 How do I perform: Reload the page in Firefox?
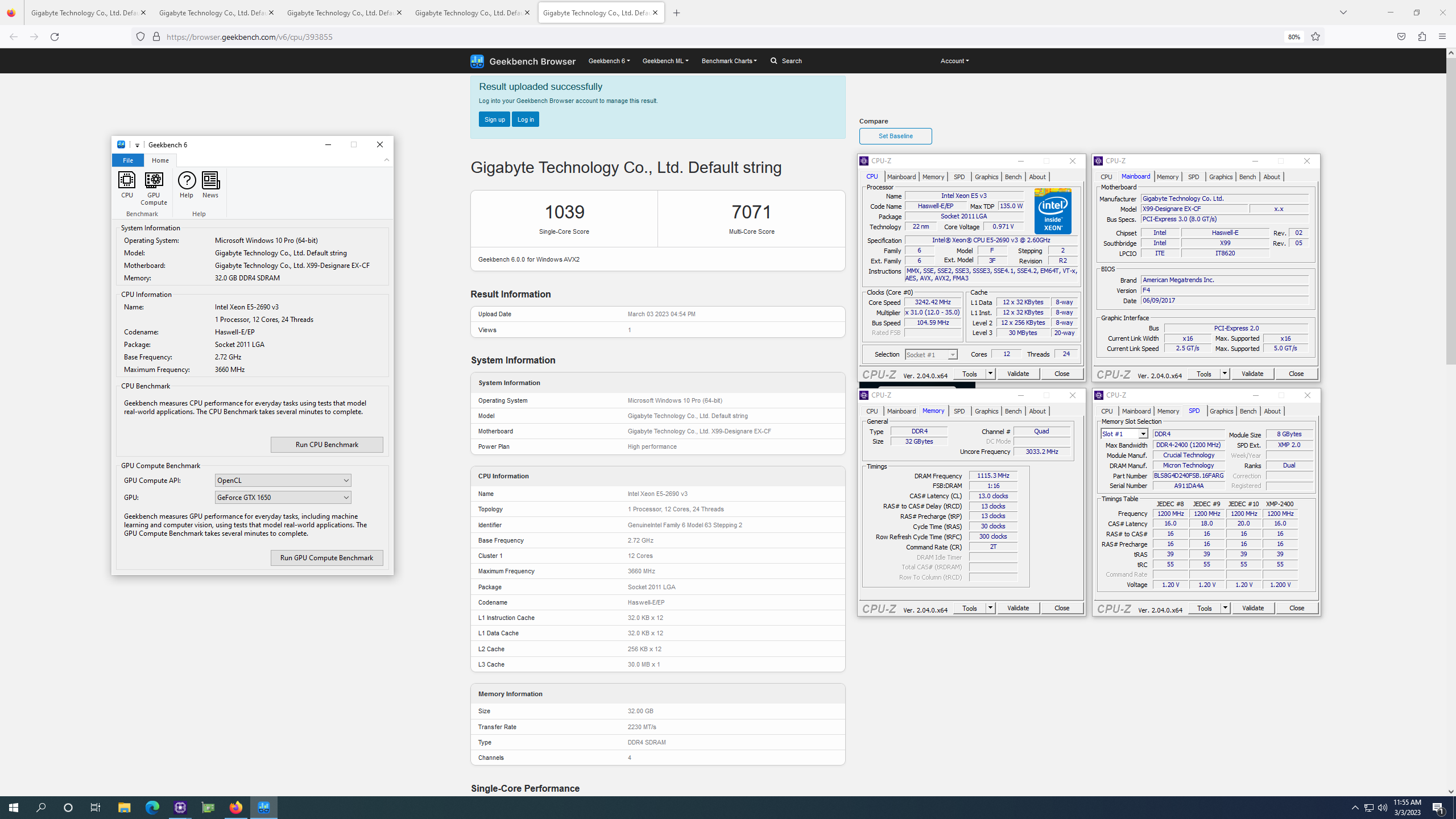[x=55, y=37]
